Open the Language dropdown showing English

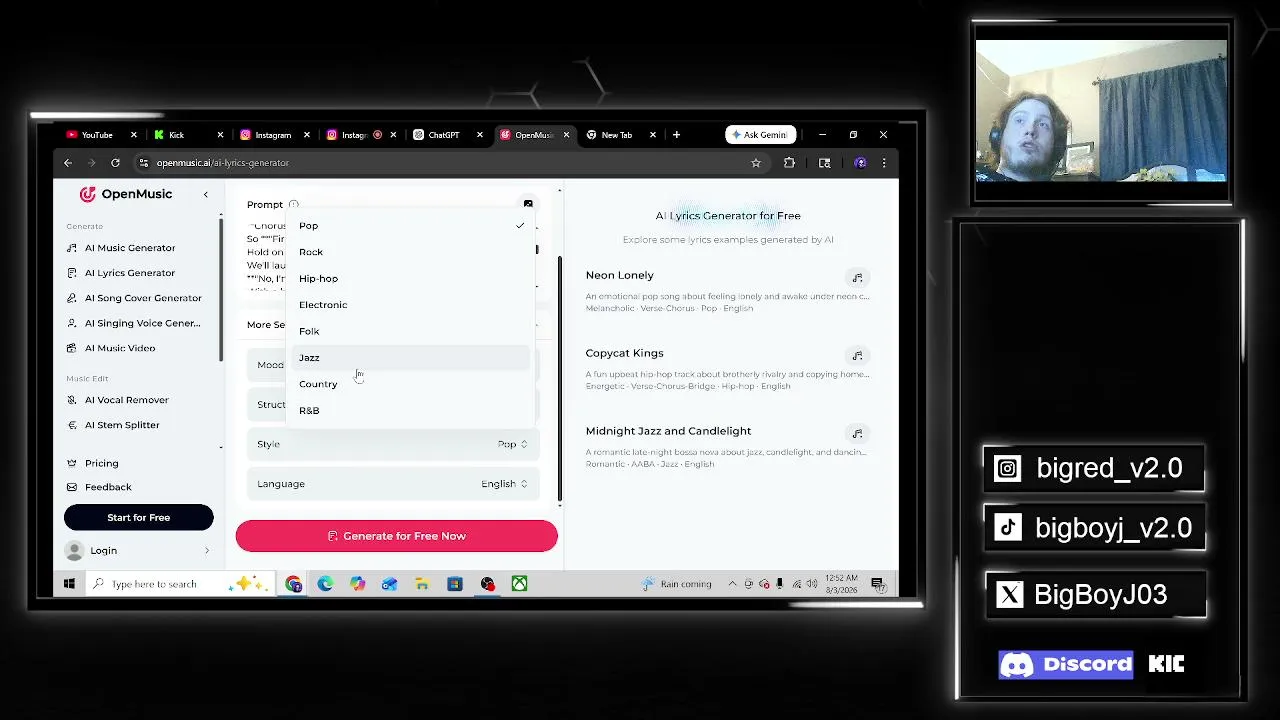click(394, 484)
